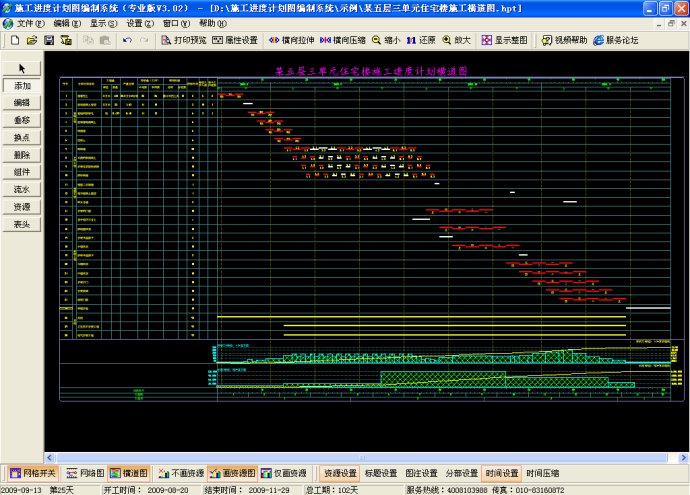Restore zoom with 还原
The image size is (690, 495).
421,40
